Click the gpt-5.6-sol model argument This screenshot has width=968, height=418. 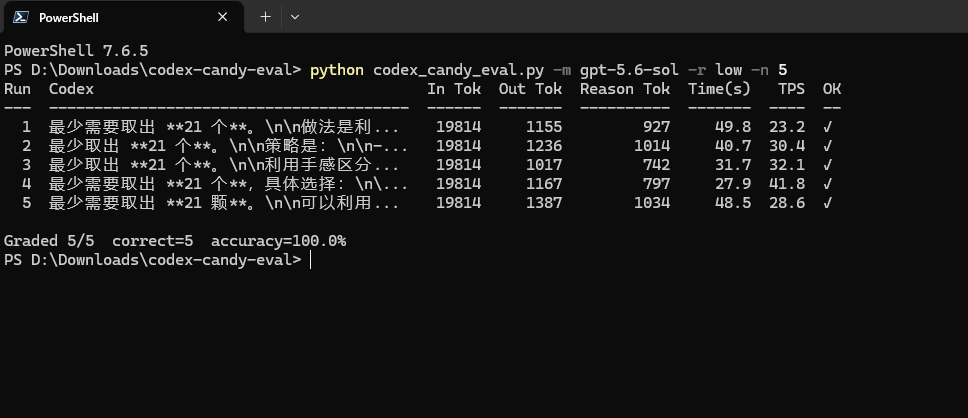tap(629, 70)
